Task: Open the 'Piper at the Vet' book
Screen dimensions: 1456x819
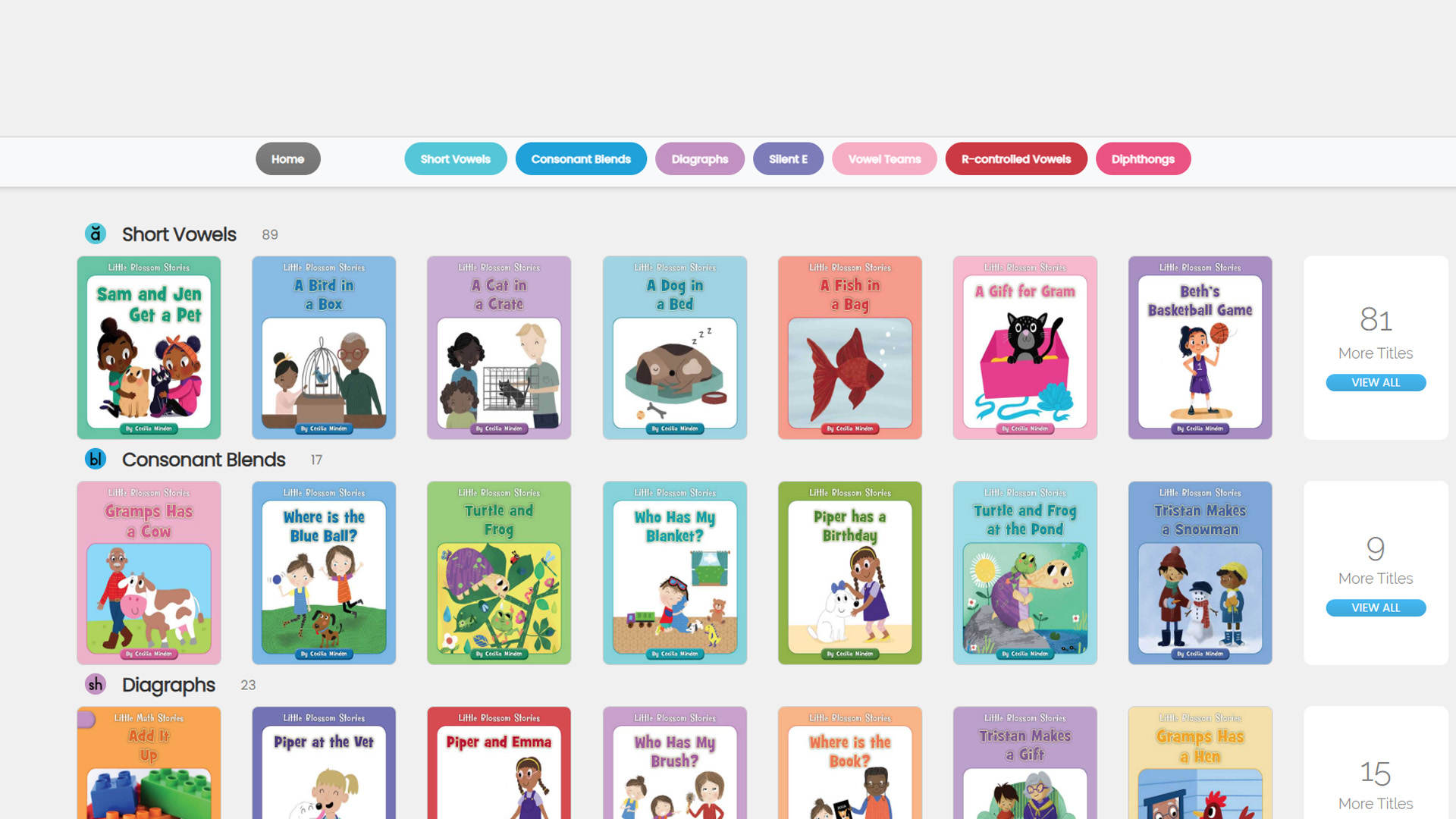Action: pos(324,763)
